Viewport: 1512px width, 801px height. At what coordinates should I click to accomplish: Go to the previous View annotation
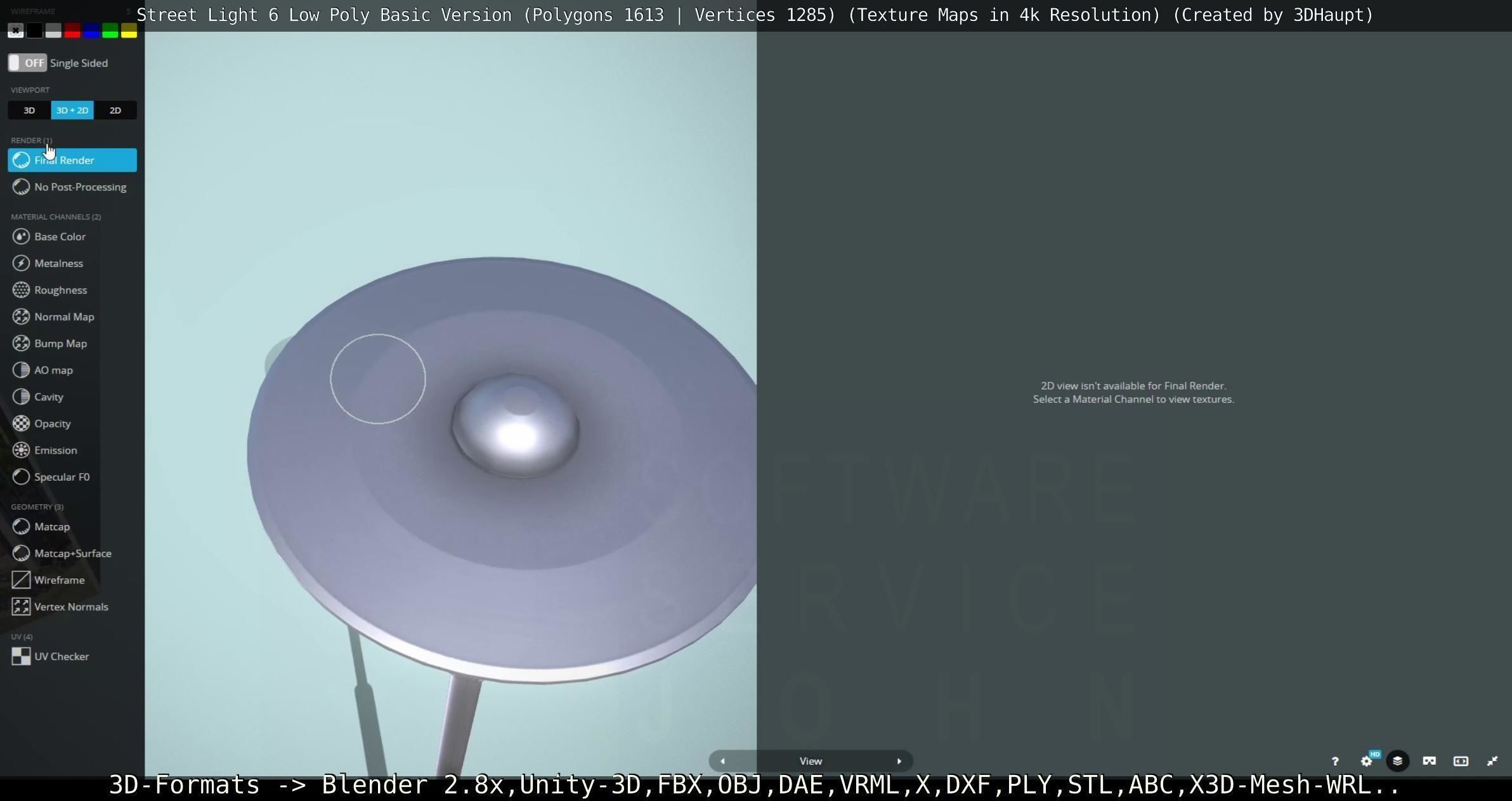click(722, 761)
